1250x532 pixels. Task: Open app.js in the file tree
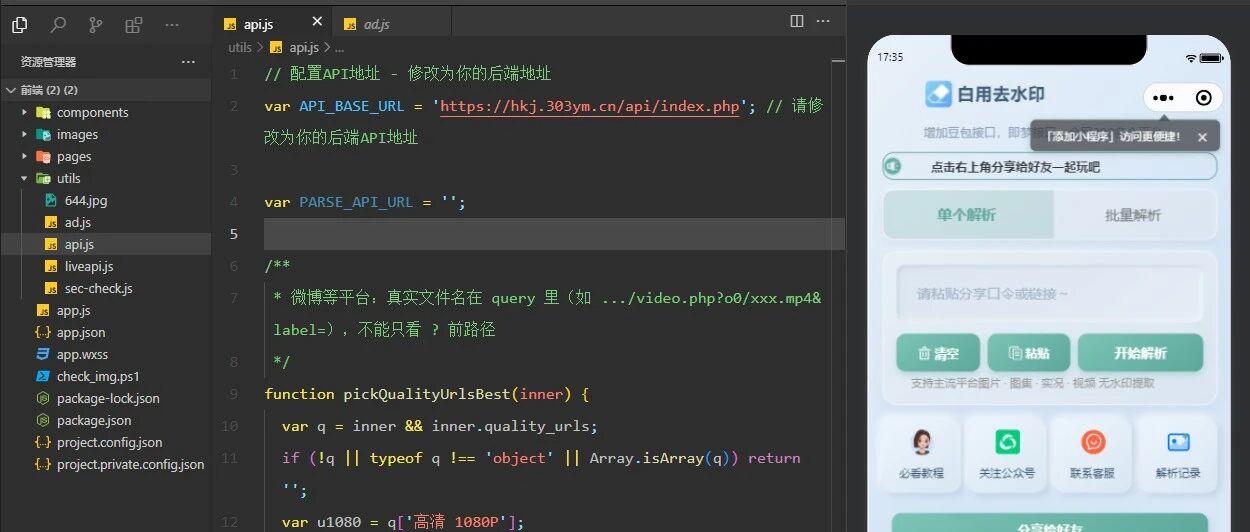coord(73,310)
